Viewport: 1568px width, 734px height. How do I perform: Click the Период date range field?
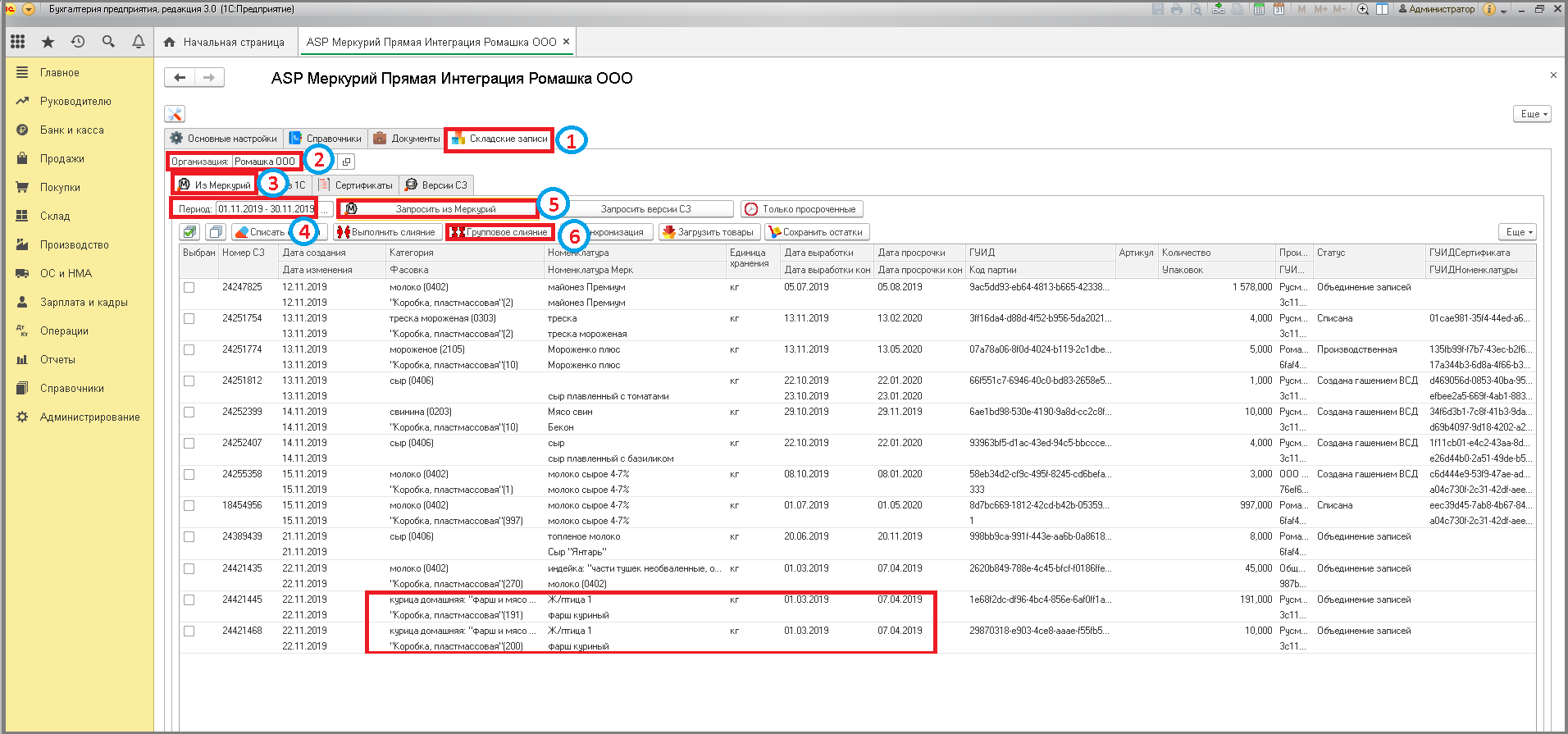click(267, 209)
